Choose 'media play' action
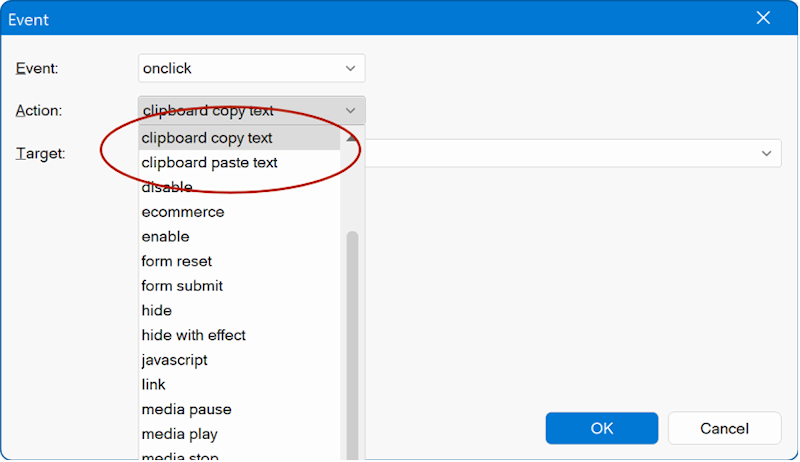This screenshot has width=800, height=462. tap(180, 434)
